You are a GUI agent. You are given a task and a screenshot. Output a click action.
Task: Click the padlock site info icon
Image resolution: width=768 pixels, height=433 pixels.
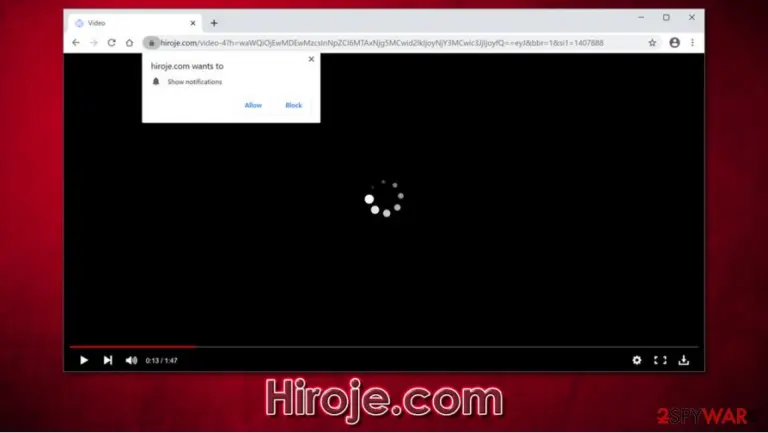tap(151, 43)
